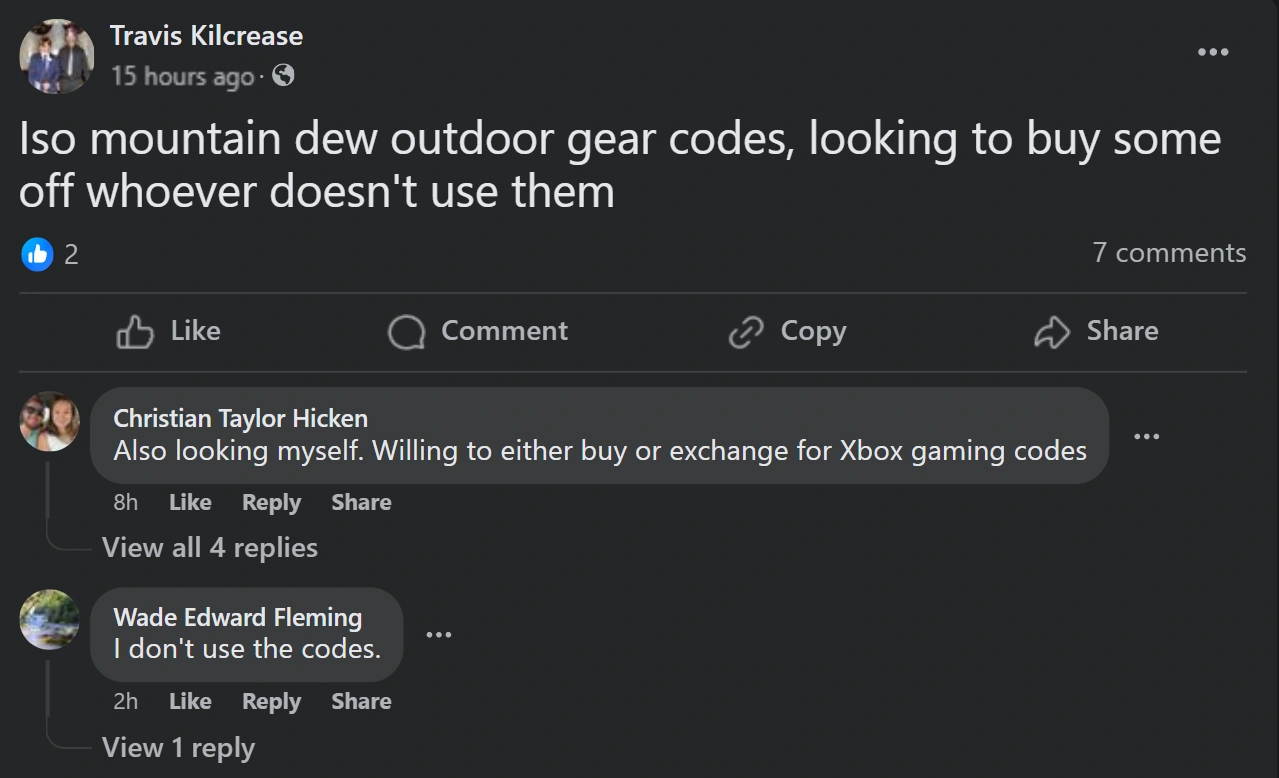Like Christian Taylor Hicken's comment
Image resolution: width=1279 pixels, height=778 pixels.
tap(189, 502)
